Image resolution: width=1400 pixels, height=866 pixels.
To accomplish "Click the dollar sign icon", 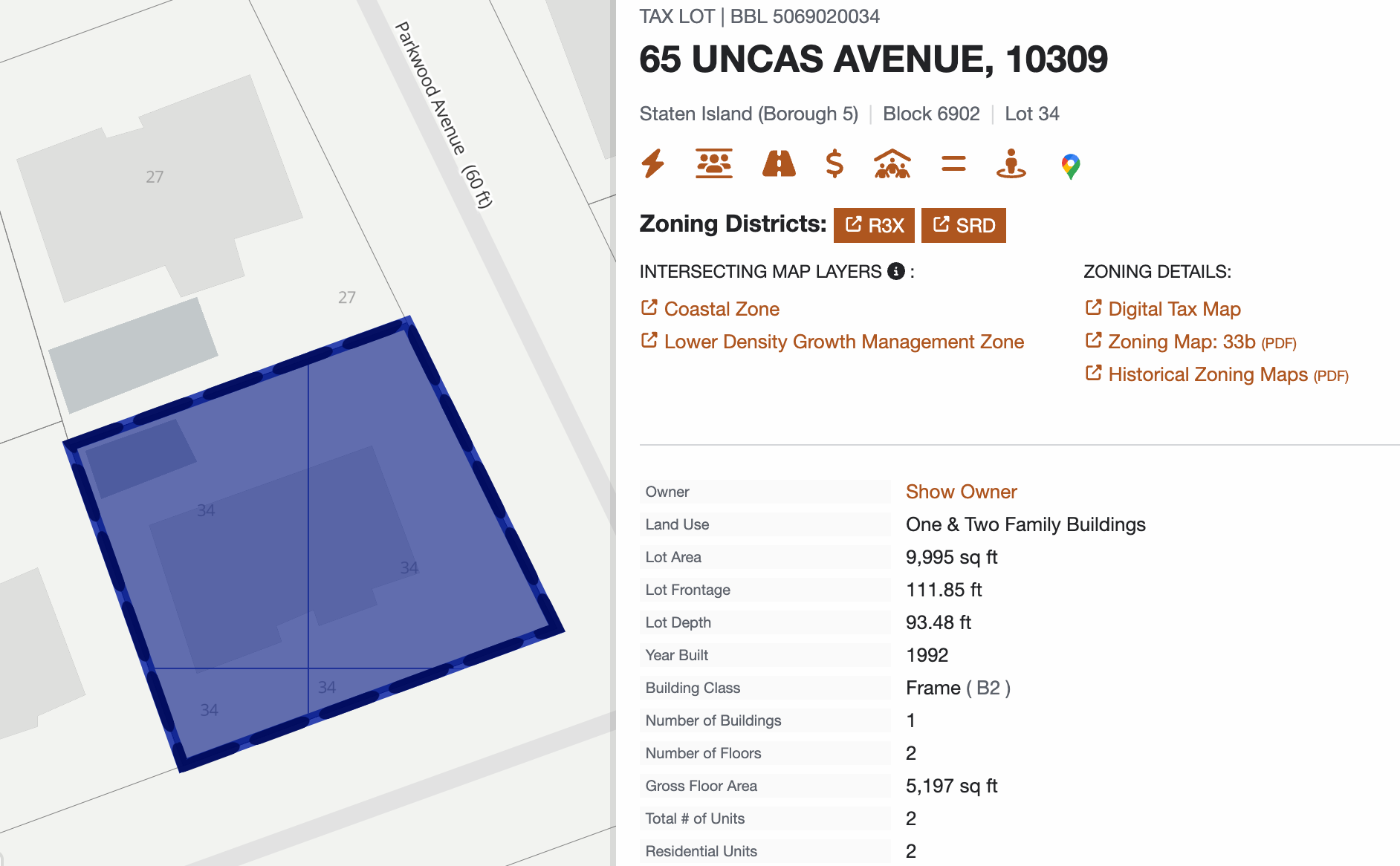I will 835,164.
